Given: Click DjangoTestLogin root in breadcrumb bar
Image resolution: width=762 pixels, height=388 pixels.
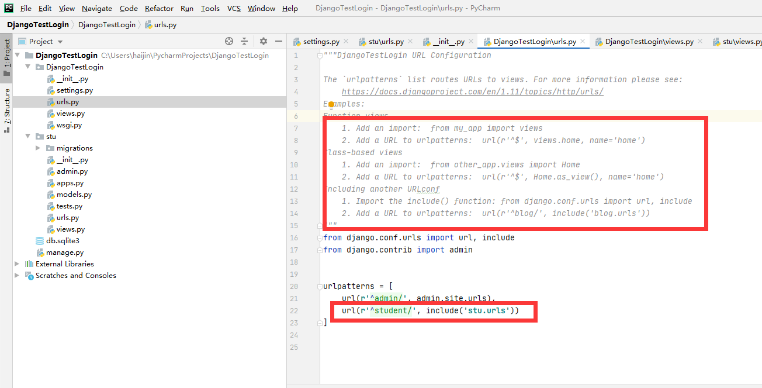Looking at the screenshot, I should click(x=38, y=24).
